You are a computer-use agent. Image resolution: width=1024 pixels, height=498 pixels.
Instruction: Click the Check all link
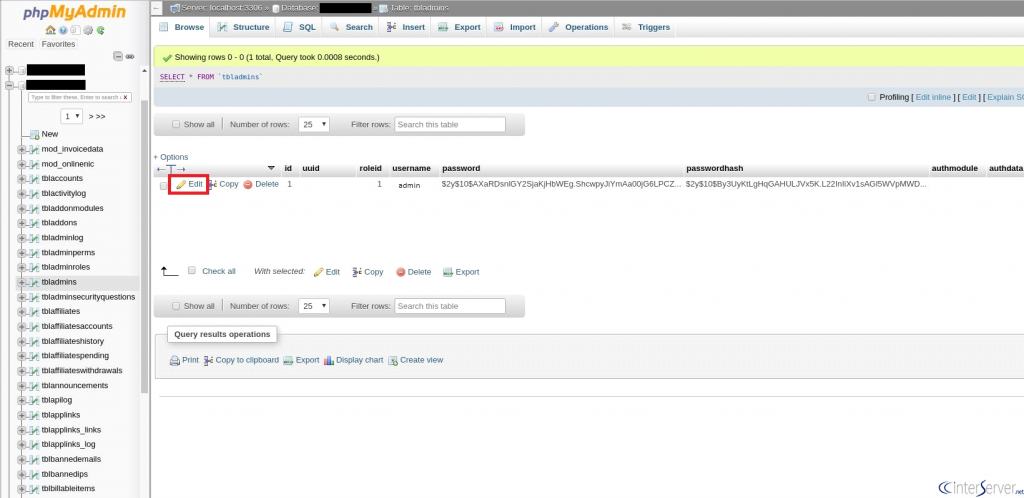pyautogui.click(x=219, y=271)
